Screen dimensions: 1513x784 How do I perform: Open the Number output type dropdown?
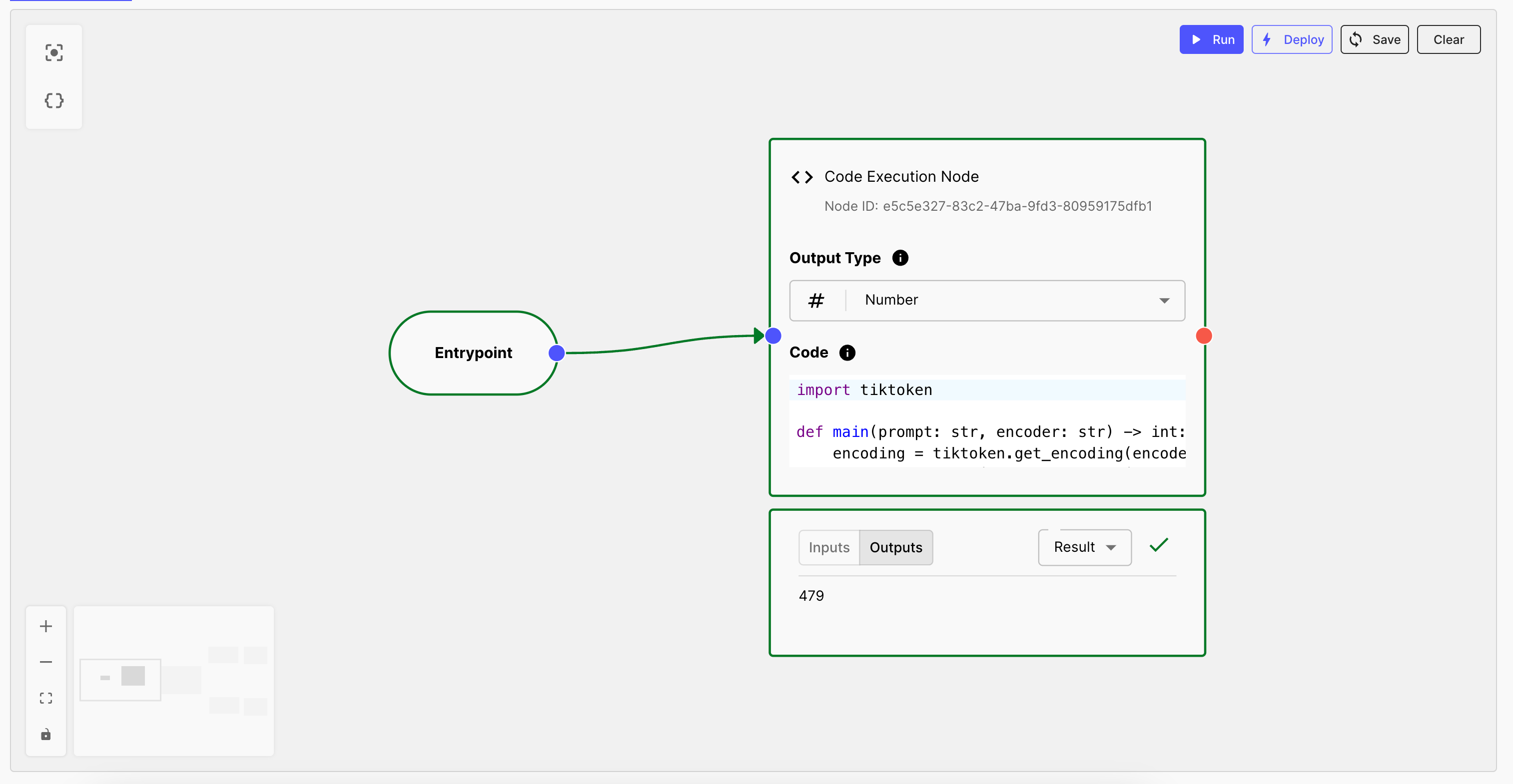click(x=987, y=301)
